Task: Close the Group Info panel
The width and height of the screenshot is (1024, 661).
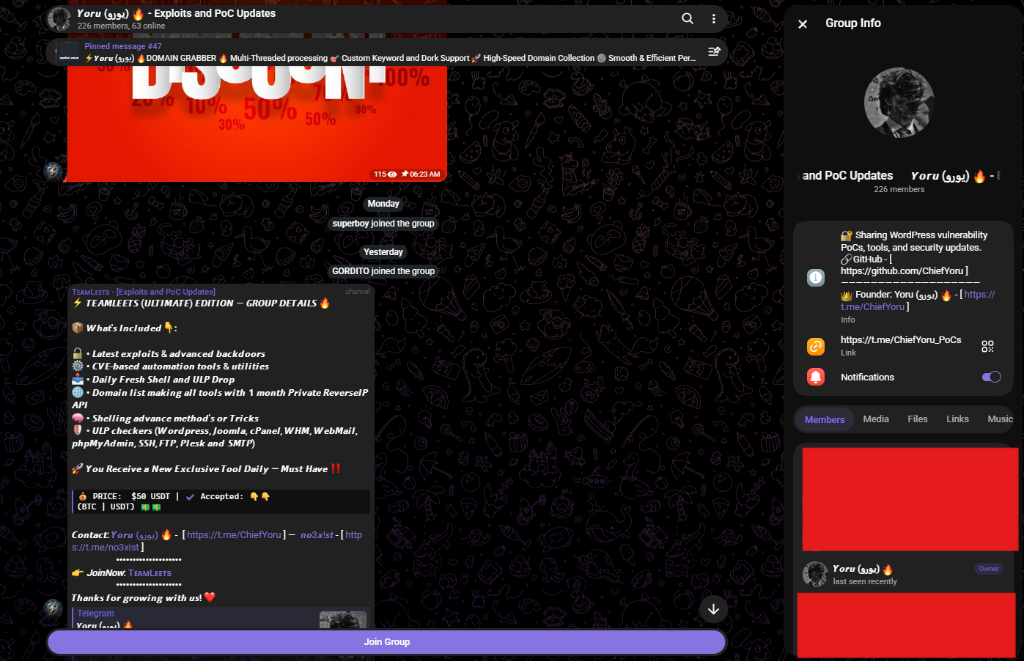Action: coord(803,24)
